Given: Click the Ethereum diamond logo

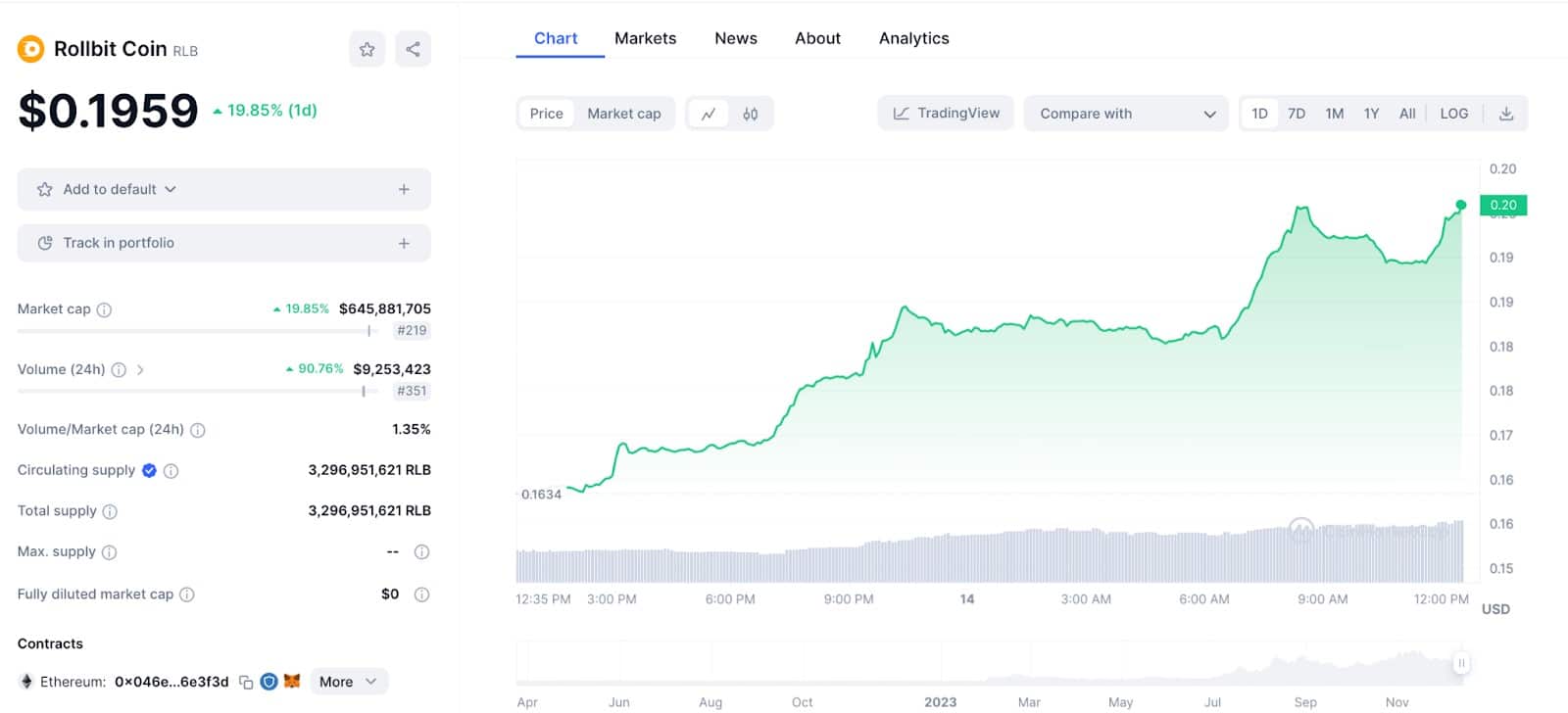Looking at the screenshot, I should [26, 682].
